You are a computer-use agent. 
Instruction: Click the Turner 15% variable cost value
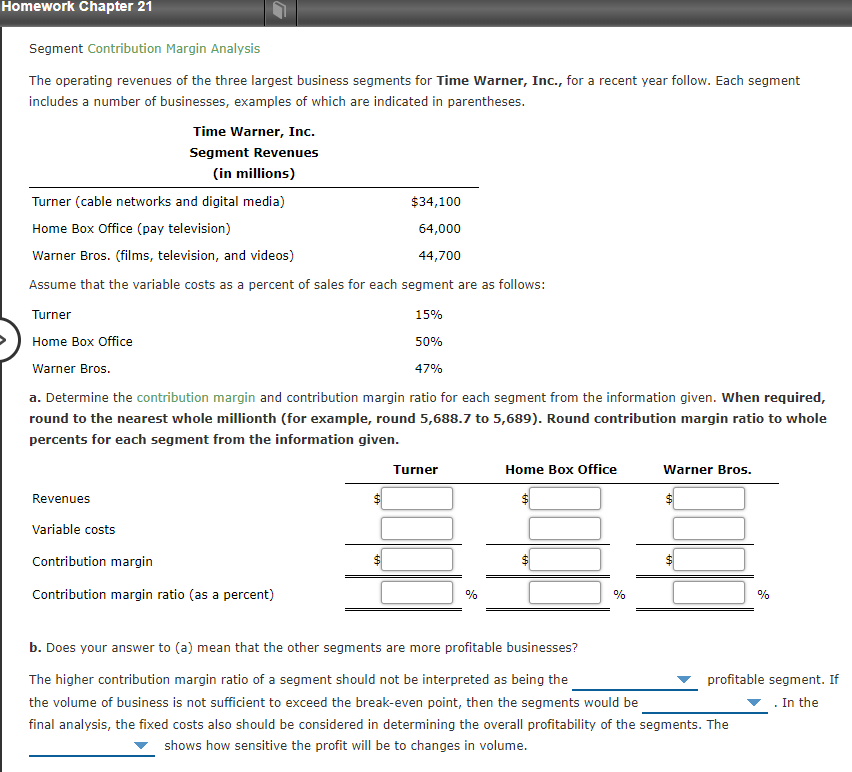[429, 315]
